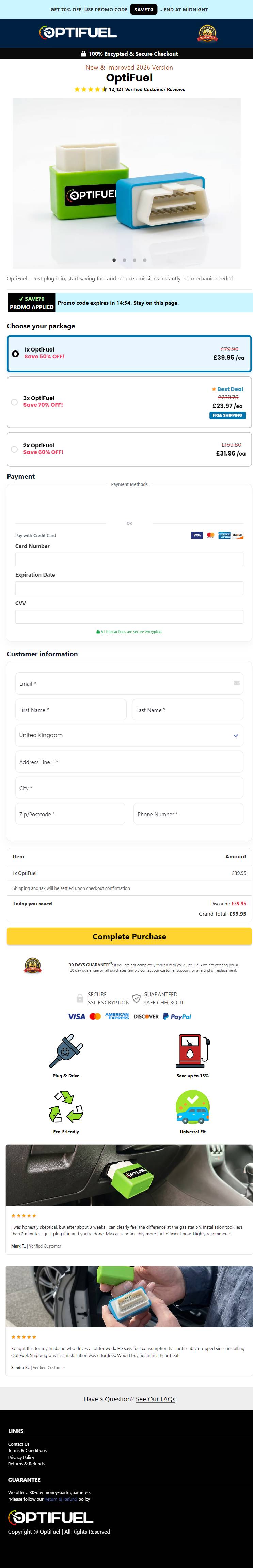Viewport: 253px width, 1568px height.
Task: Click the chevron arrow of the country selector
Action: [236, 735]
